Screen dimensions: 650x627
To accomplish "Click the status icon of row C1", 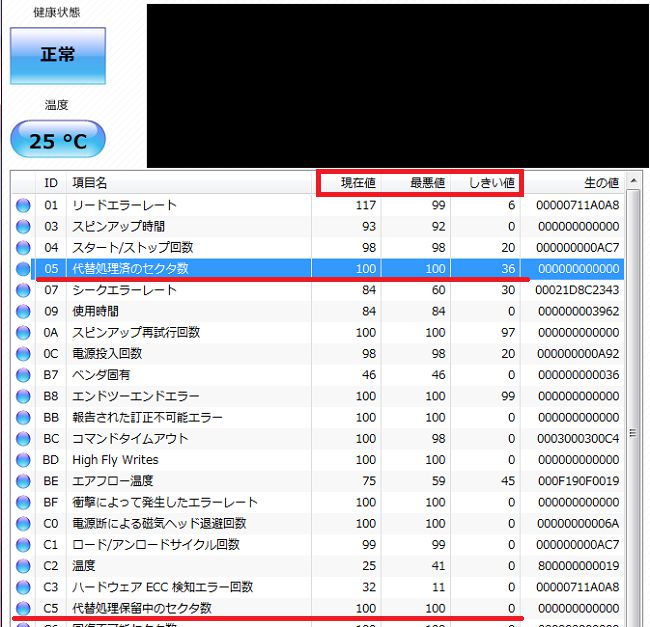I will point(23,545).
